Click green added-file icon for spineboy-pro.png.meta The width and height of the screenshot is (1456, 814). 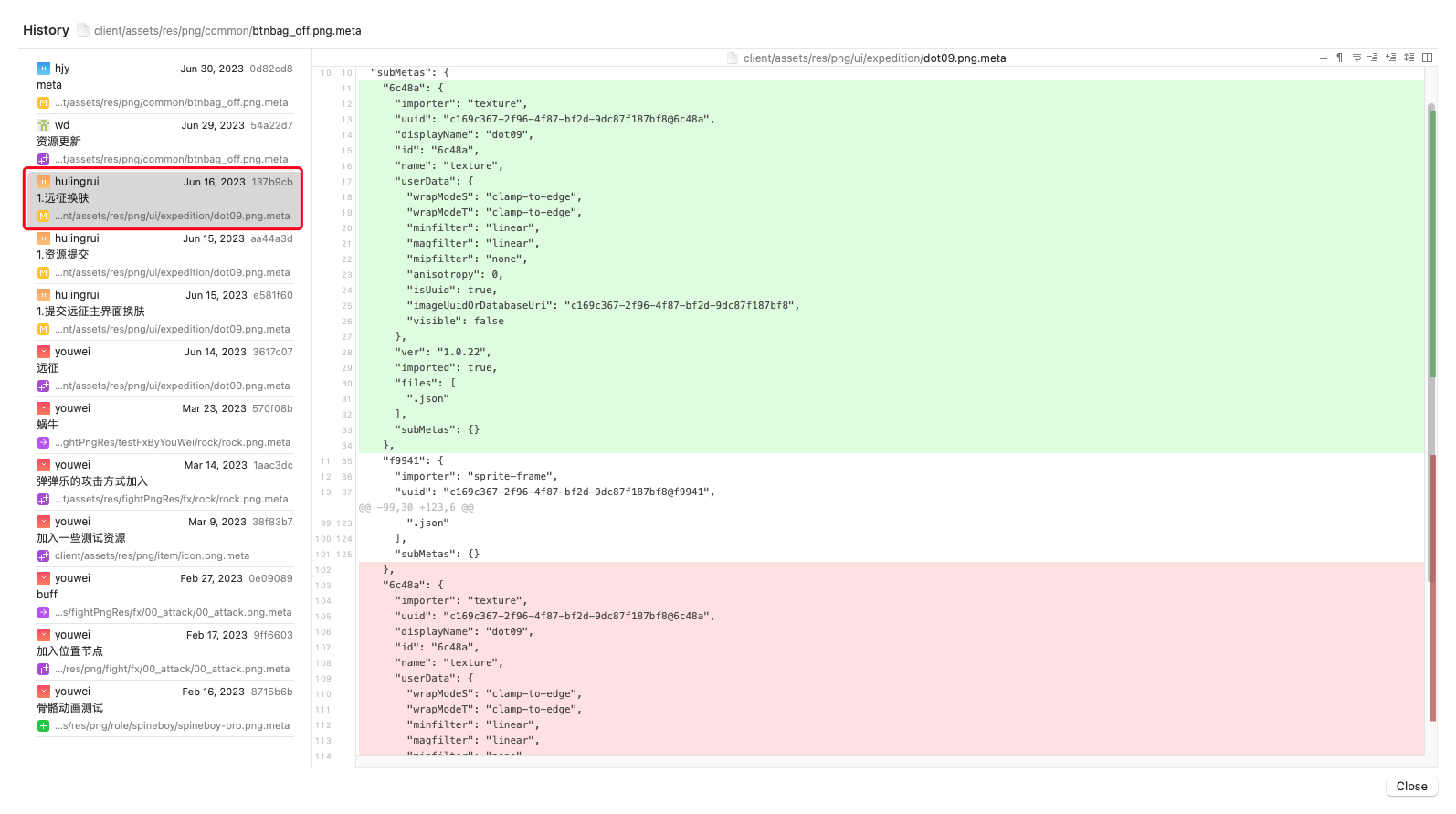(x=43, y=726)
